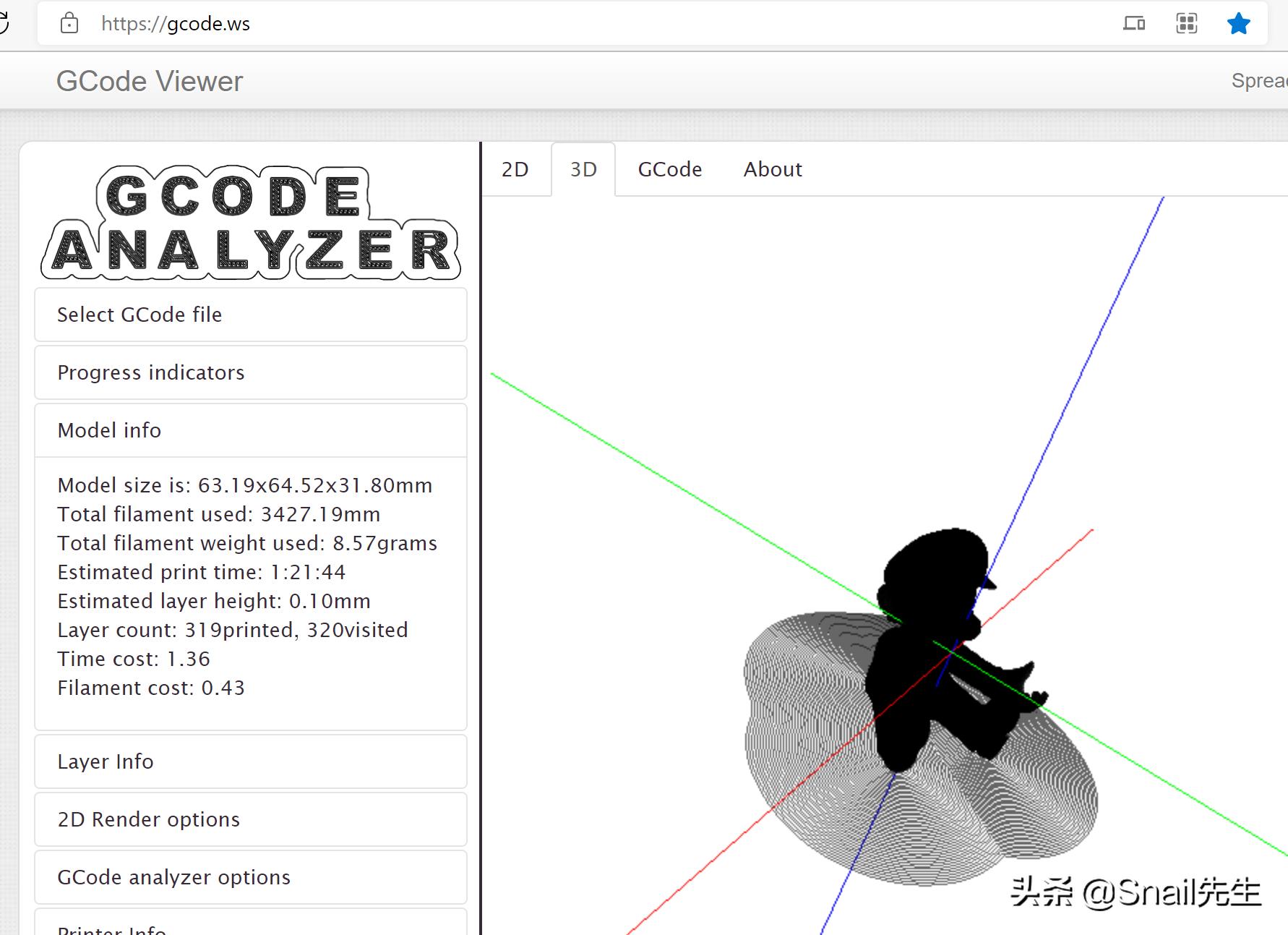Click the 'Time cost: 1.36' text

[x=134, y=659]
